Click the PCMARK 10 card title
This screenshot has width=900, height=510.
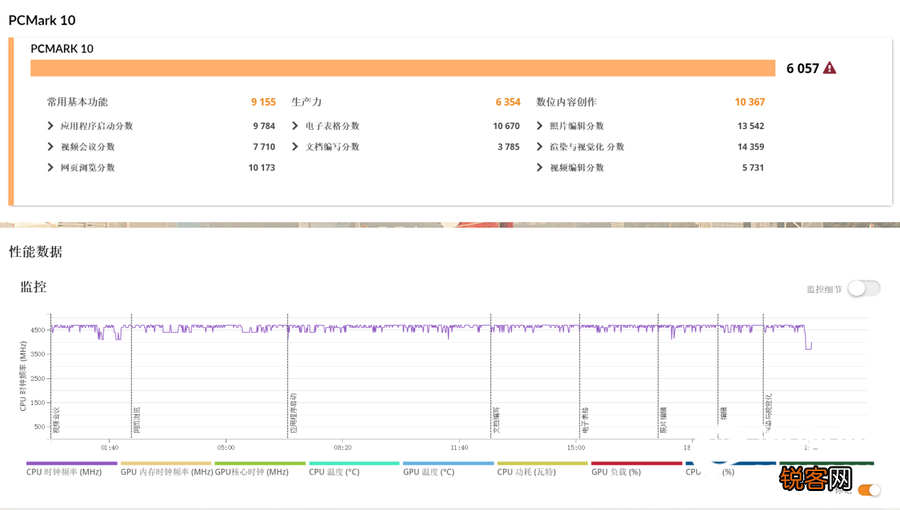tap(62, 49)
